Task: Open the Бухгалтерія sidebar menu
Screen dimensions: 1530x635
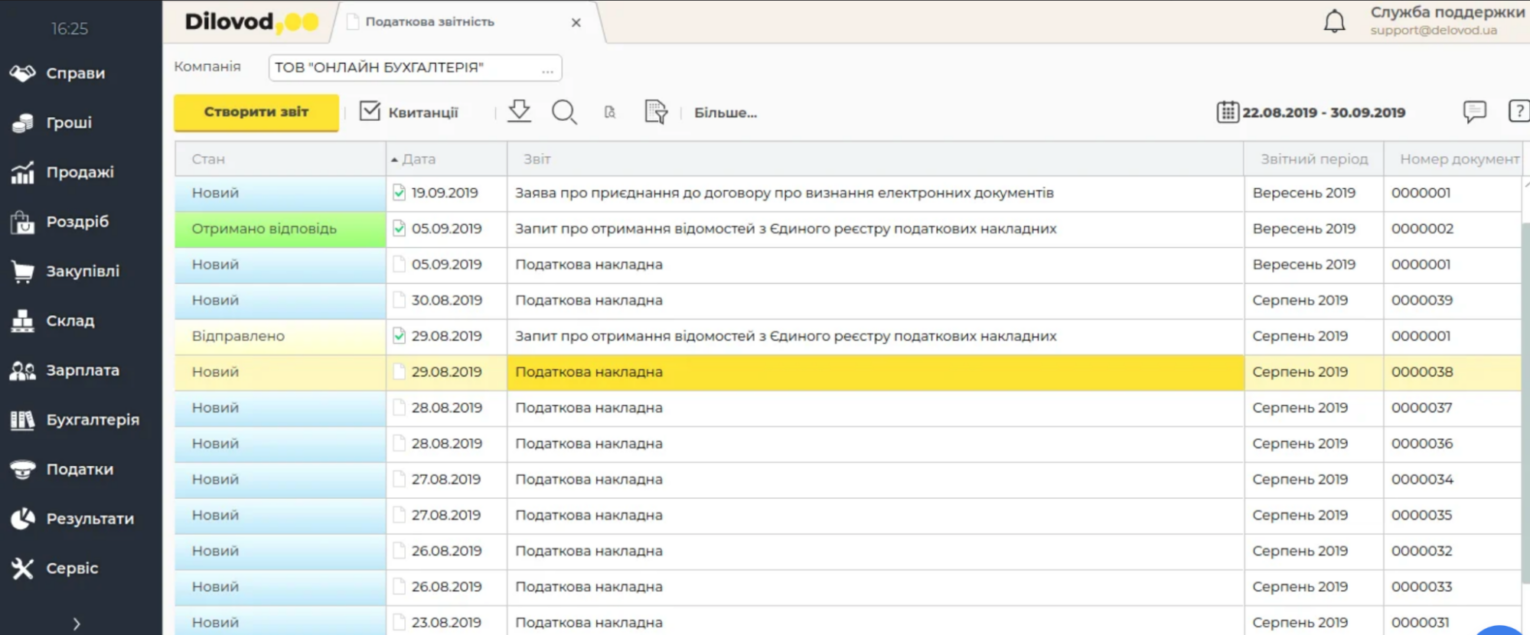Action: pyautogui.click(x=92, y=420)
